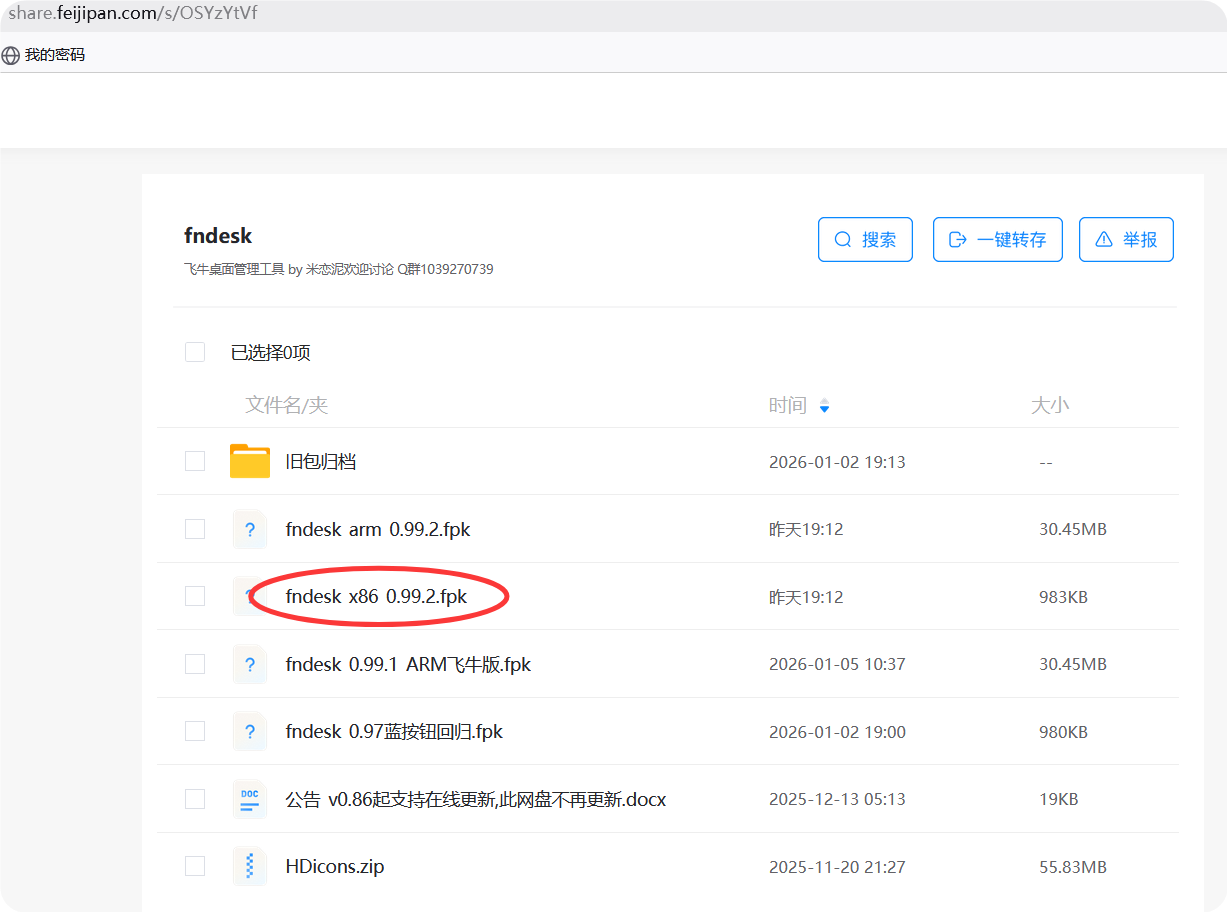Viewport: 1227px width, 912px height.
Task: Click the 文件名/夹 column header
Action: [287, 405]
